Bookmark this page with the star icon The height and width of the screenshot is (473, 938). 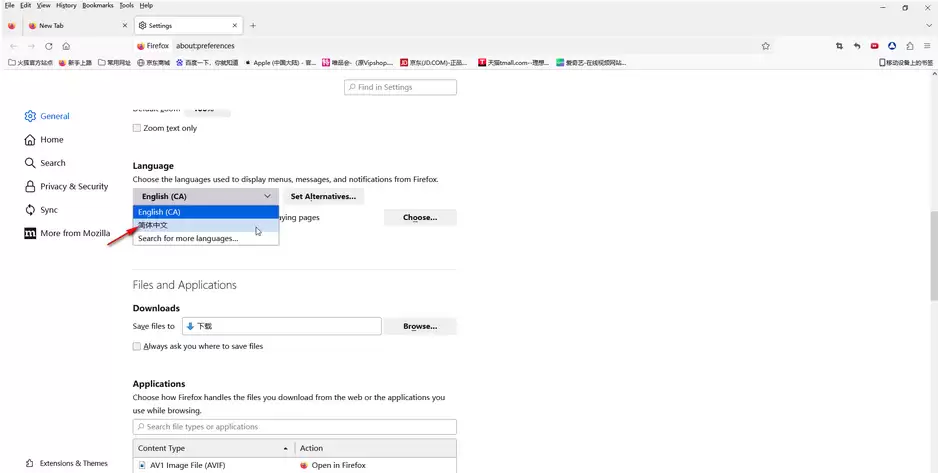coord(765,46)
